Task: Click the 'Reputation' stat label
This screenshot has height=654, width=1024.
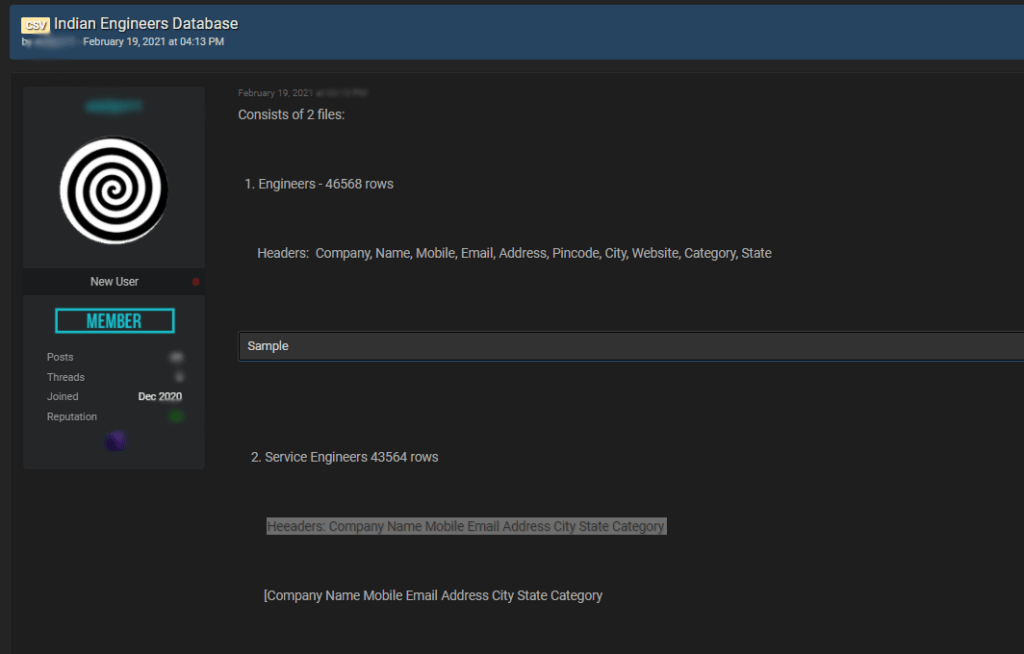Action: click(x=72, y=417)
